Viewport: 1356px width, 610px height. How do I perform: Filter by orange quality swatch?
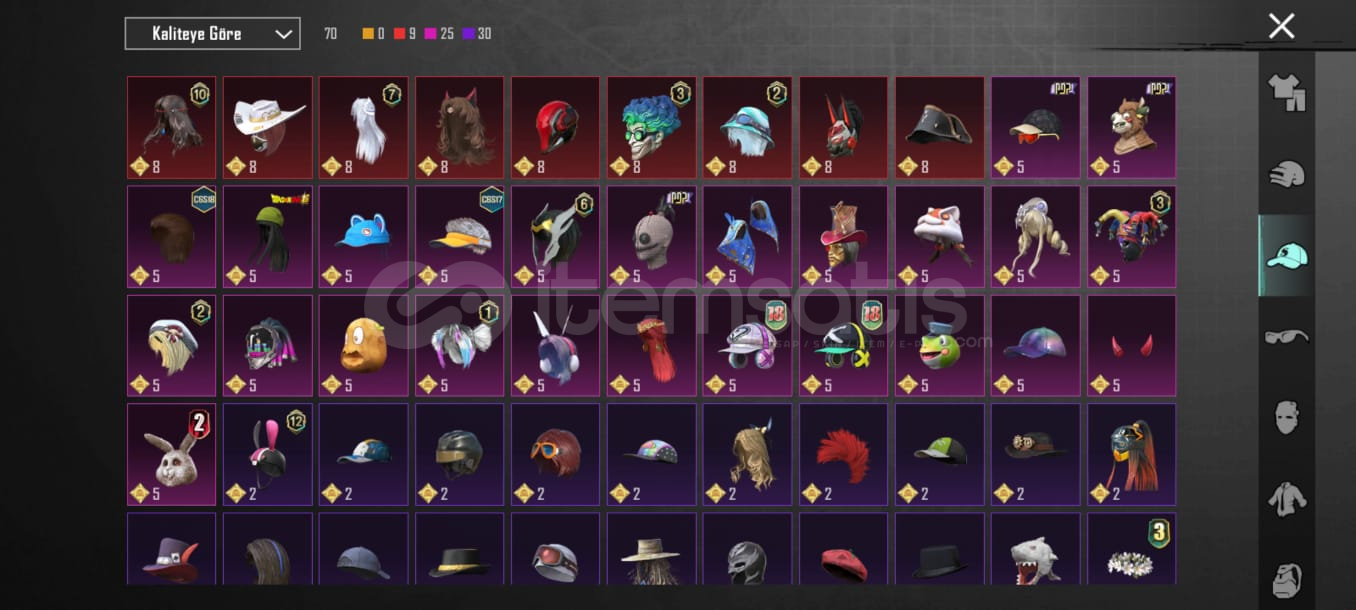pos(368,34)
